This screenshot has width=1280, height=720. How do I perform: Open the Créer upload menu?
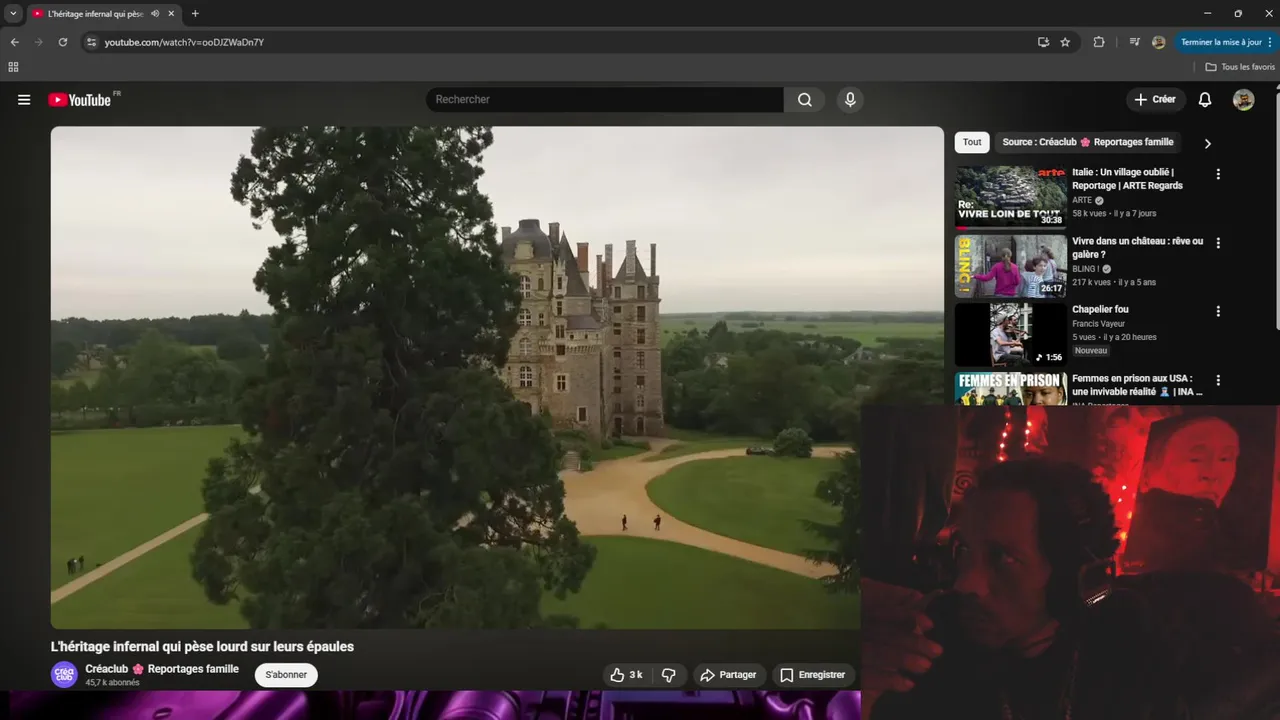(1155, 100)
